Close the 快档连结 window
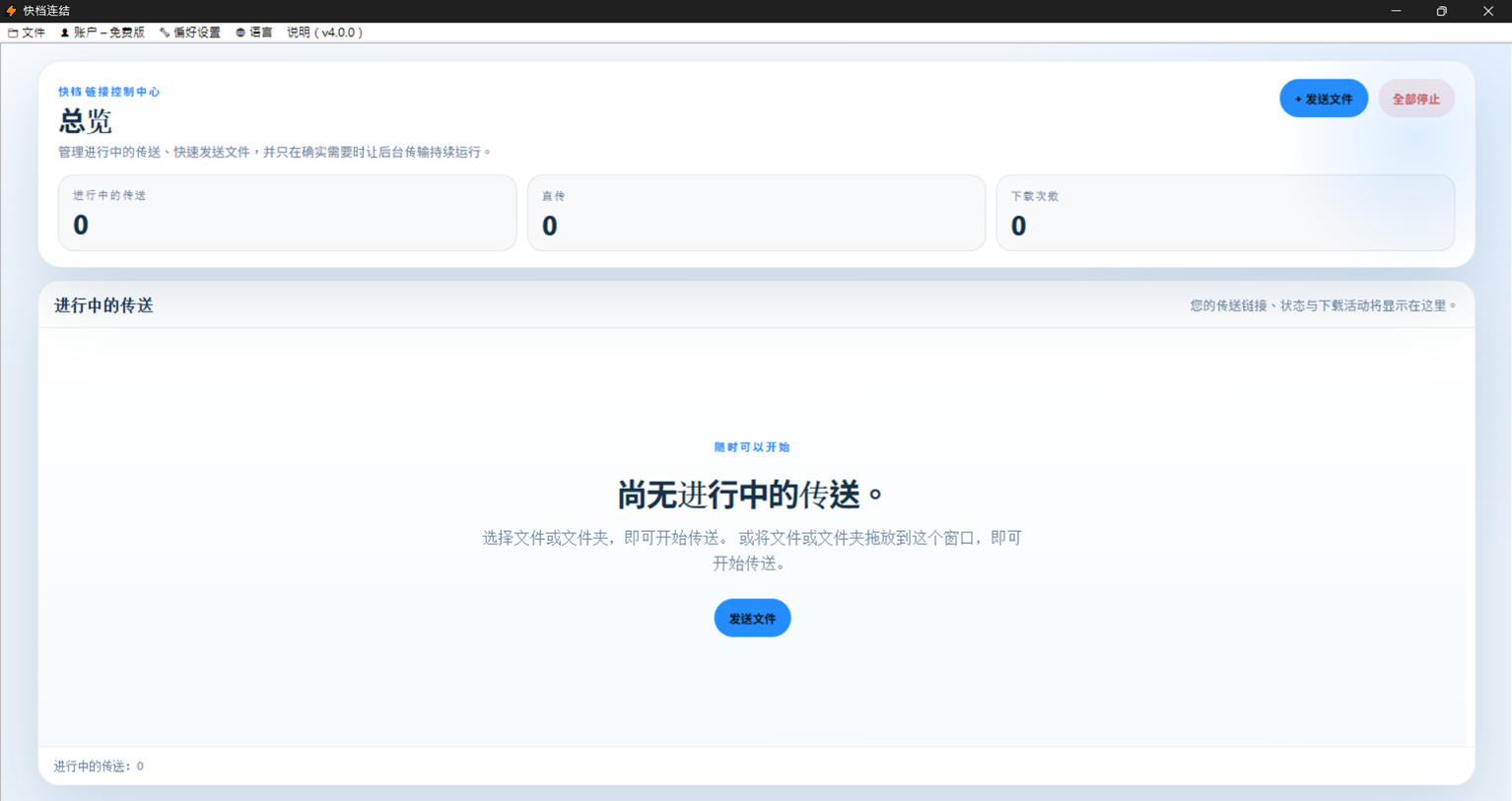The width and height of the screenshot is (1512, 801). click(x=1488, y=11)
